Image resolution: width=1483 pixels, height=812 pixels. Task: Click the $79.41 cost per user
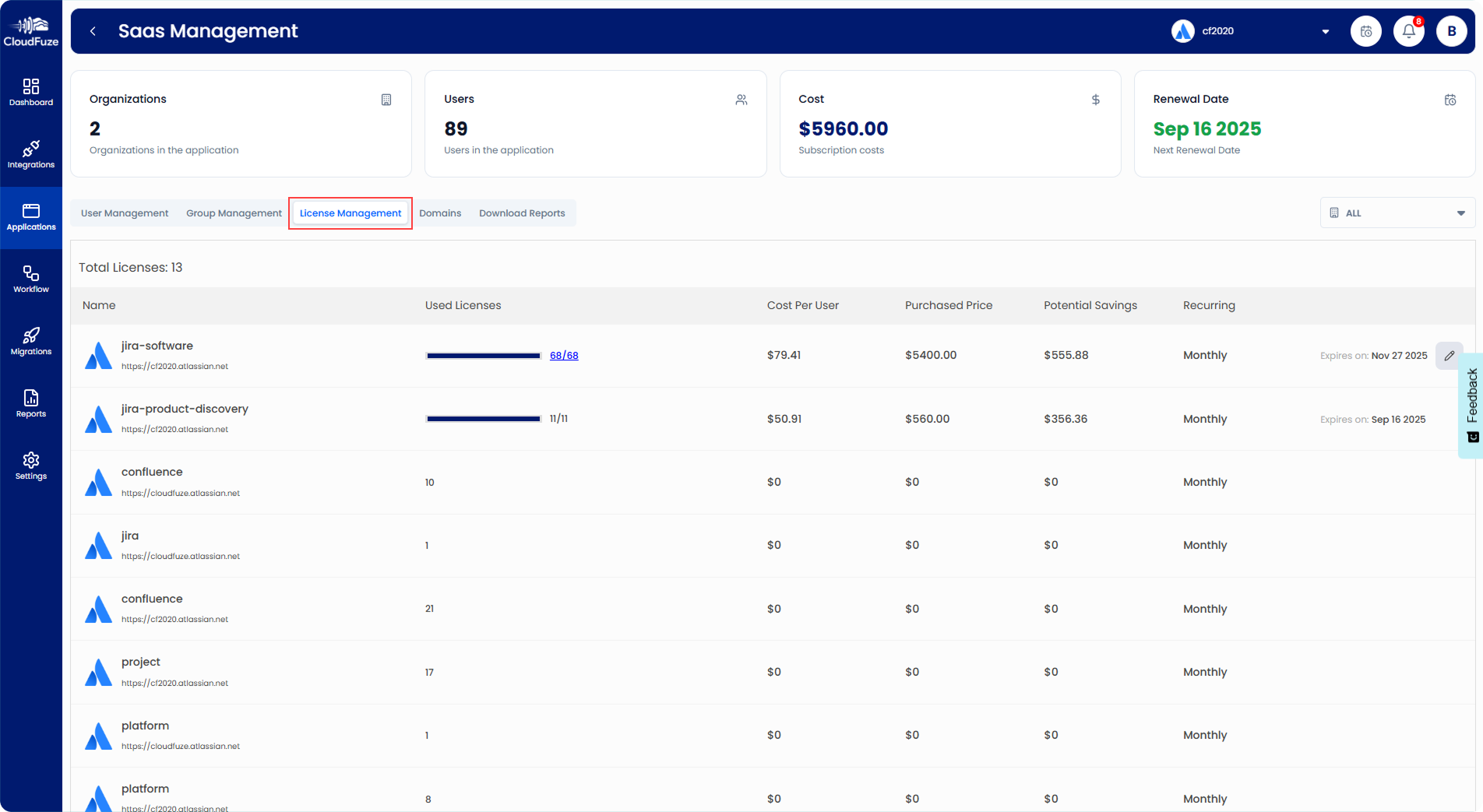[784, 355]
